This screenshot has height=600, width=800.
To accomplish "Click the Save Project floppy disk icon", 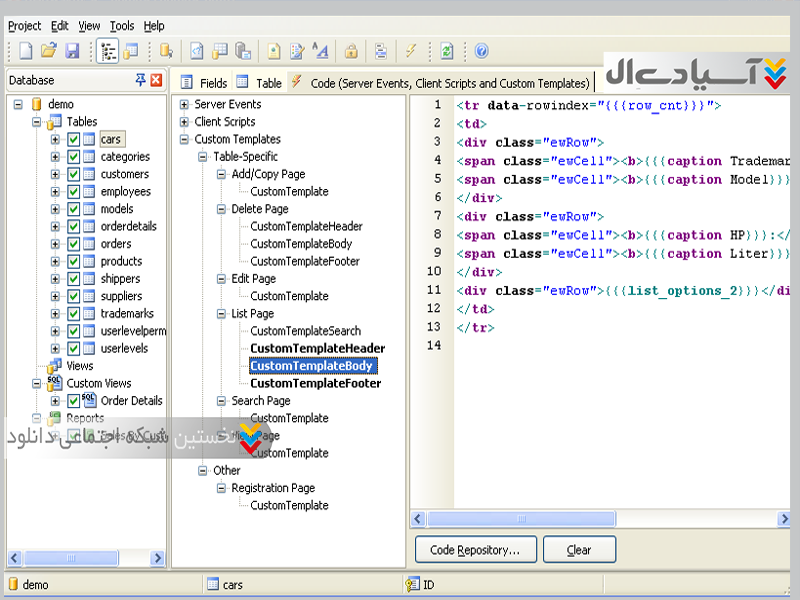I will pyautogui.click(x=72, y=51).
